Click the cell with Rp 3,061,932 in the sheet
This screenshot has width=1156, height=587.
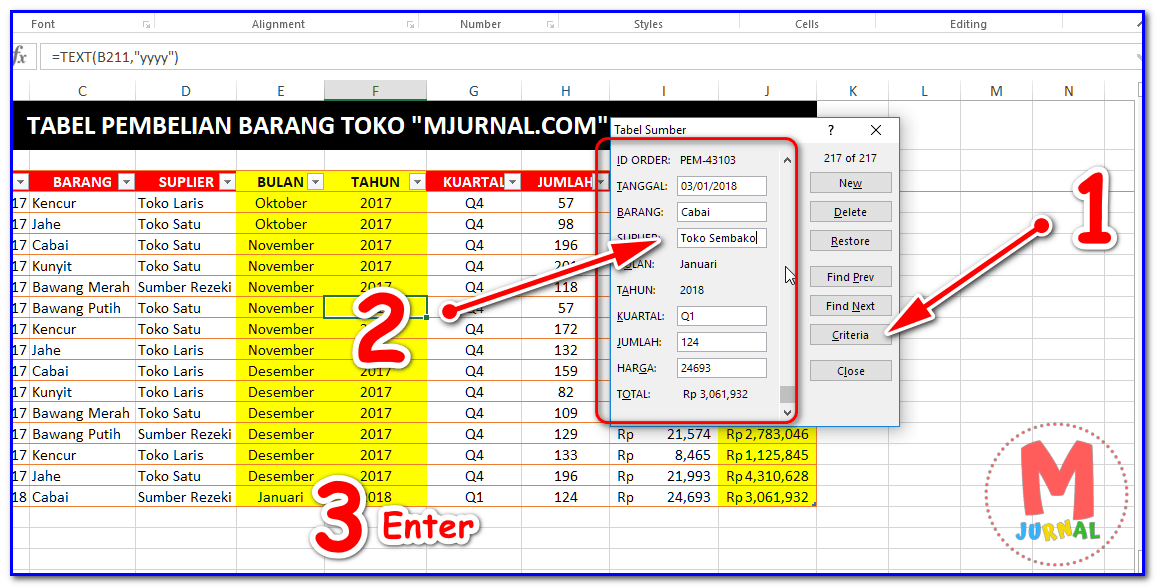point(767,497)
